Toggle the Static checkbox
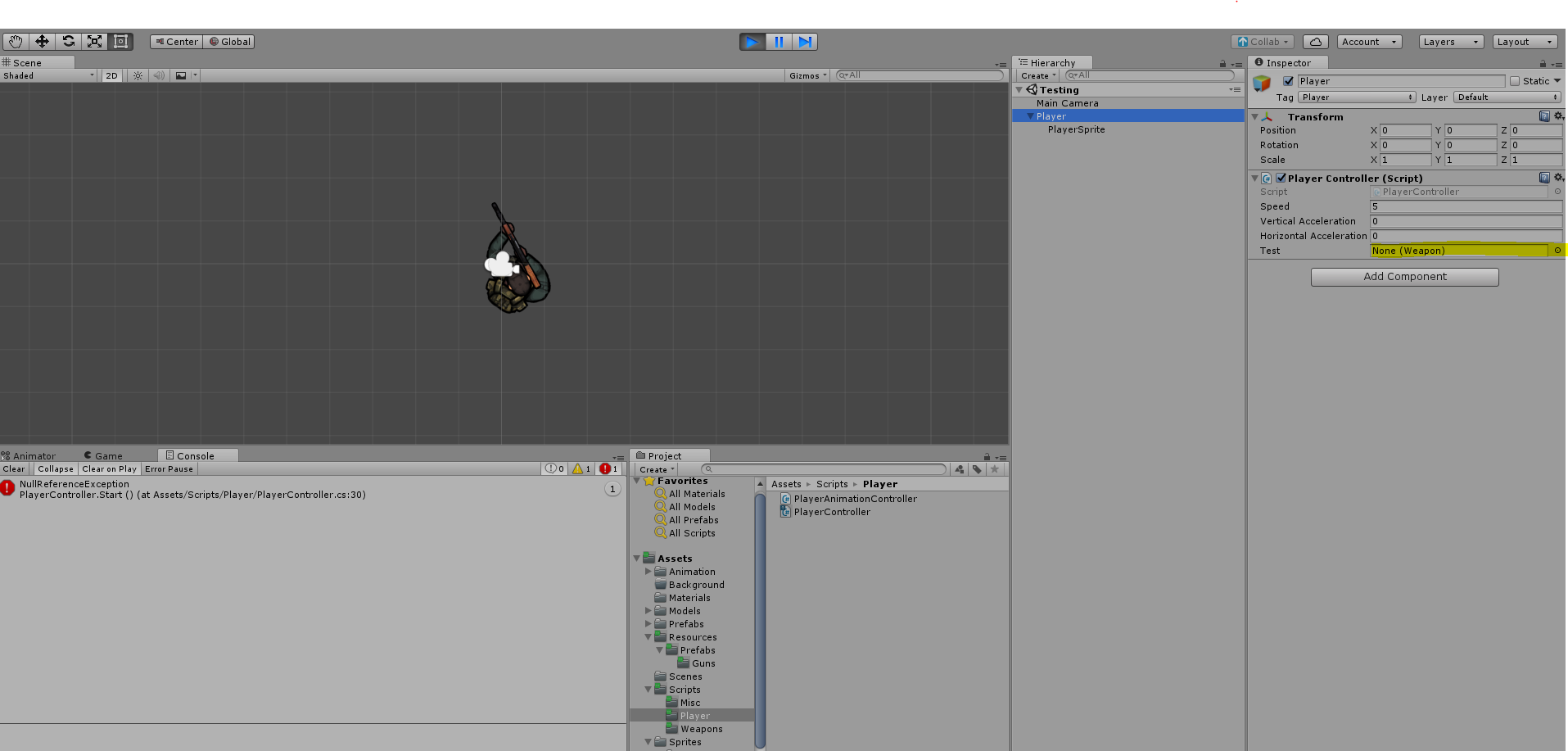The height and width of the screenshot is (751, 1568). (x=1515, y=81)
